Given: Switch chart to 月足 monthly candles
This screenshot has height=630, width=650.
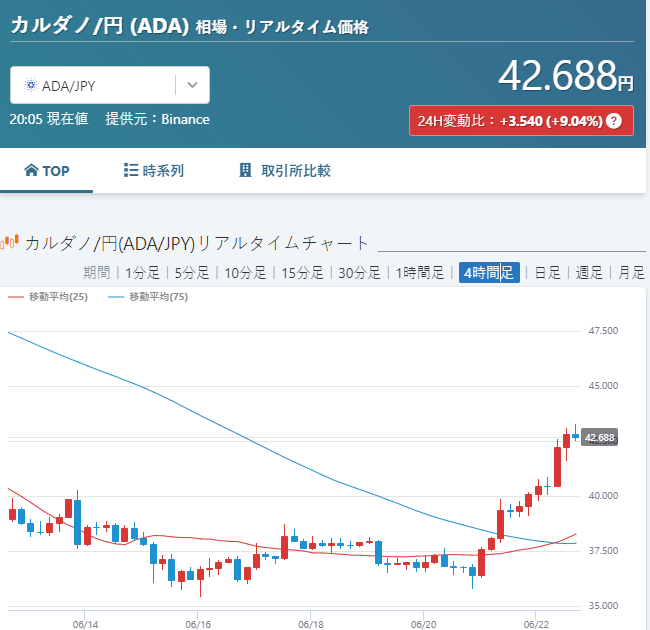Looking at the screenshot, I should coord(631,273).
